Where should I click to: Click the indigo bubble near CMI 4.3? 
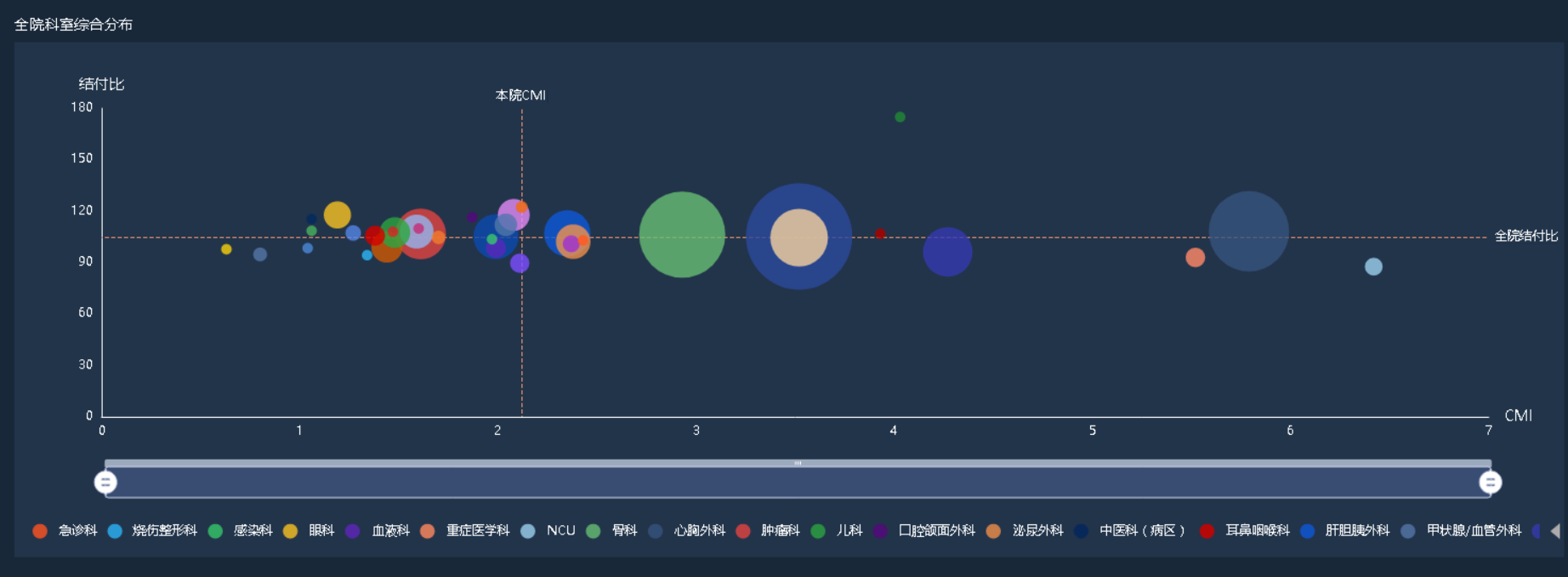[x=947, y=252]
